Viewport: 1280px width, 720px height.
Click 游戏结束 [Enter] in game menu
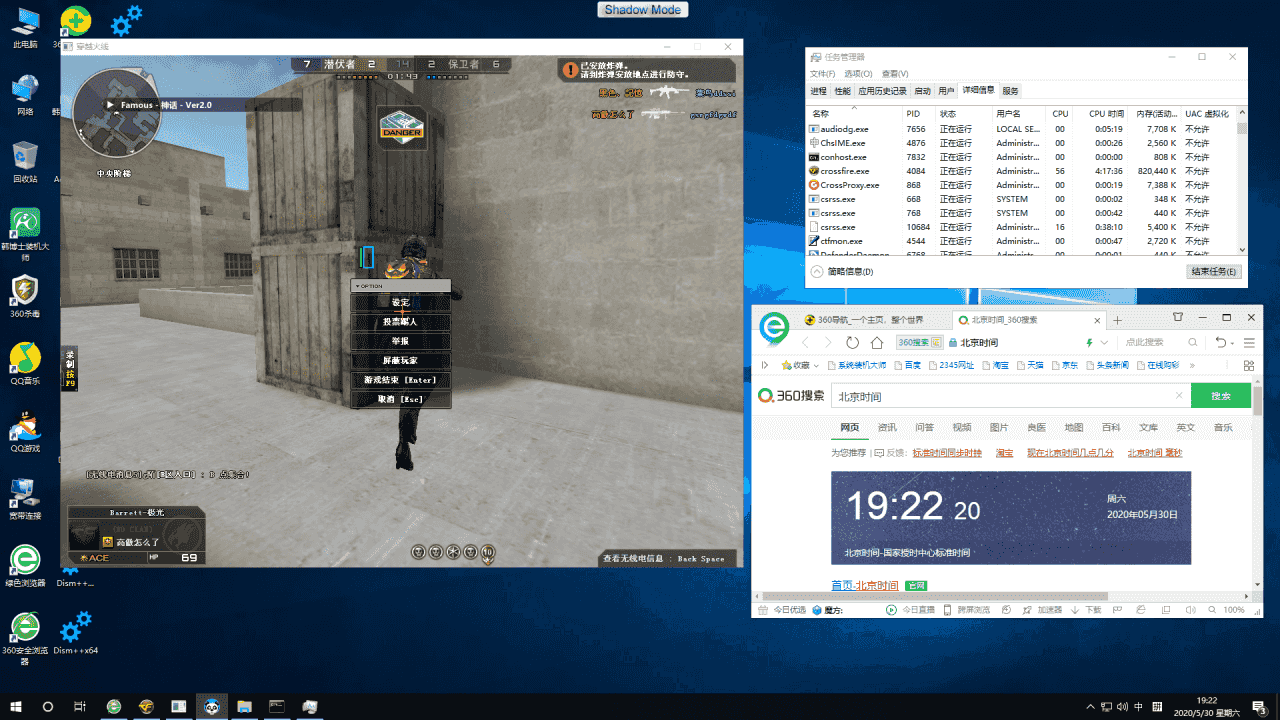400,380
